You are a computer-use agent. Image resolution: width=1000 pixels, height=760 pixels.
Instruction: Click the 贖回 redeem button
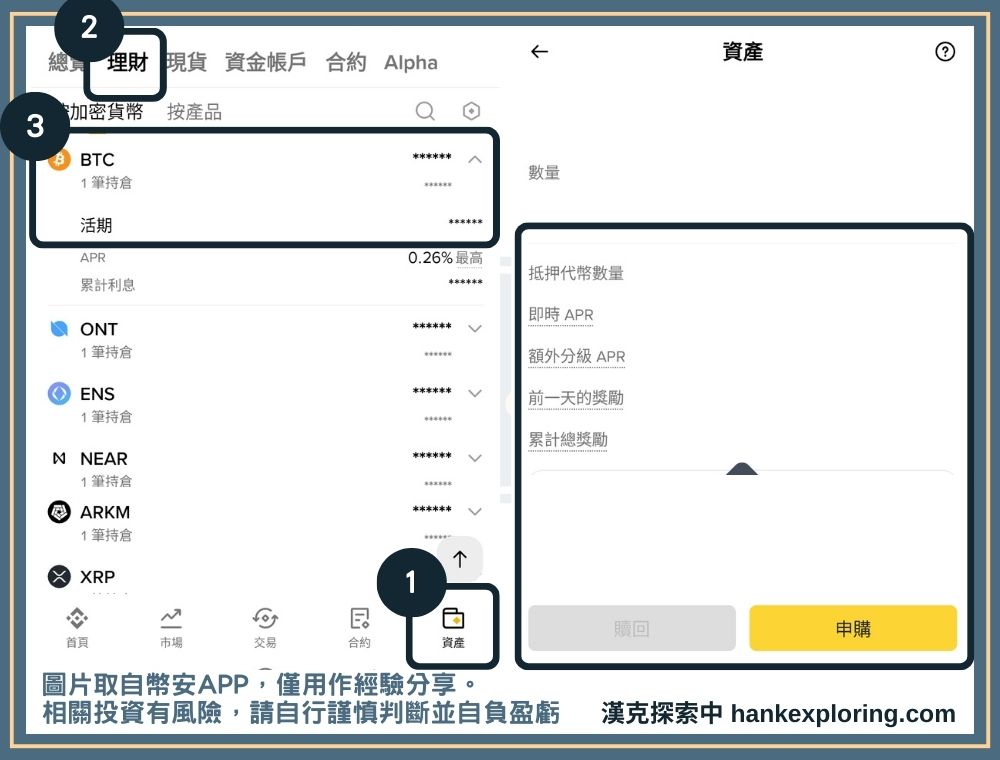631,628
